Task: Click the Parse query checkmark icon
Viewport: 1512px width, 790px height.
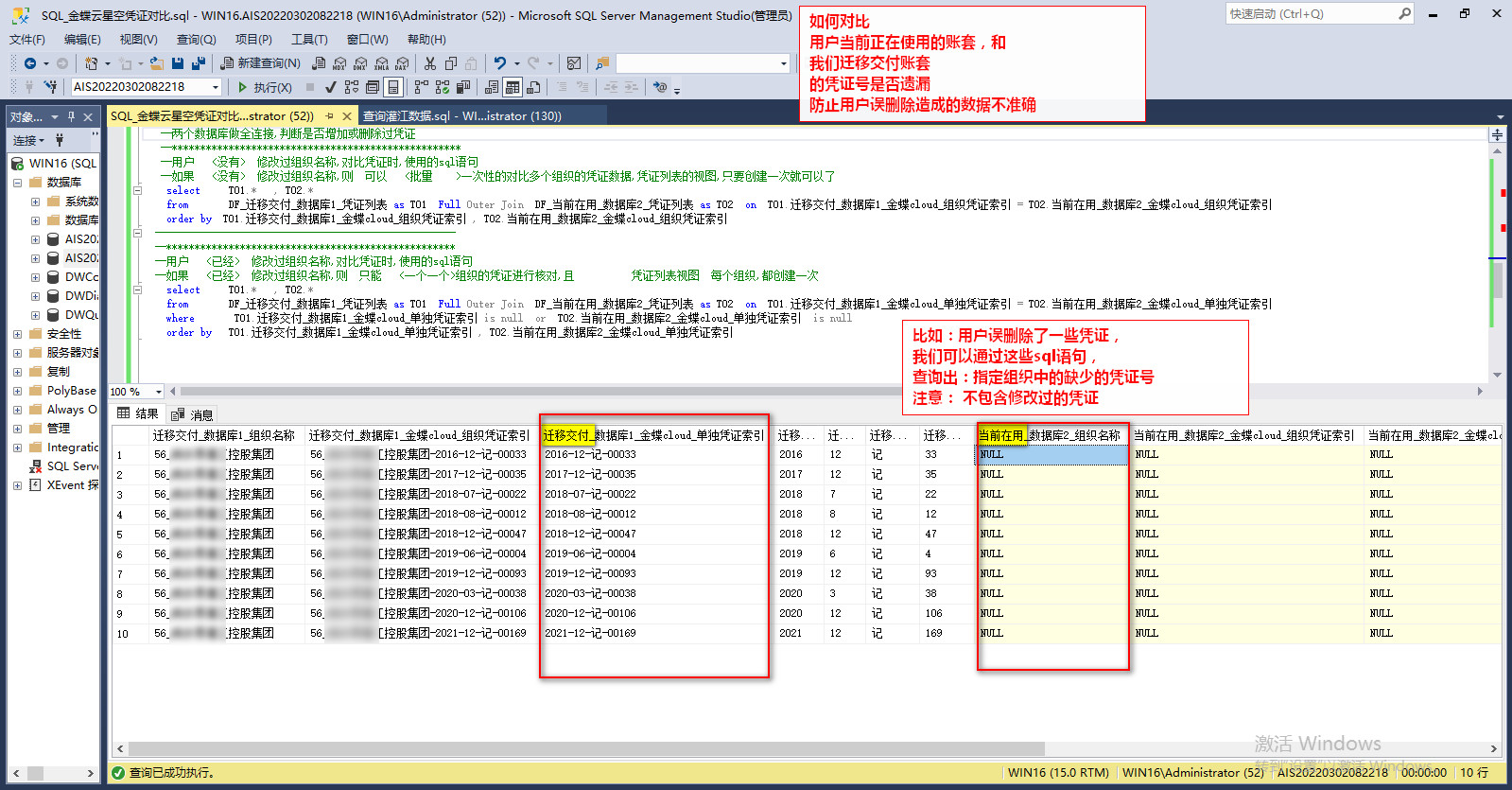Action: [x=330, y=87]
